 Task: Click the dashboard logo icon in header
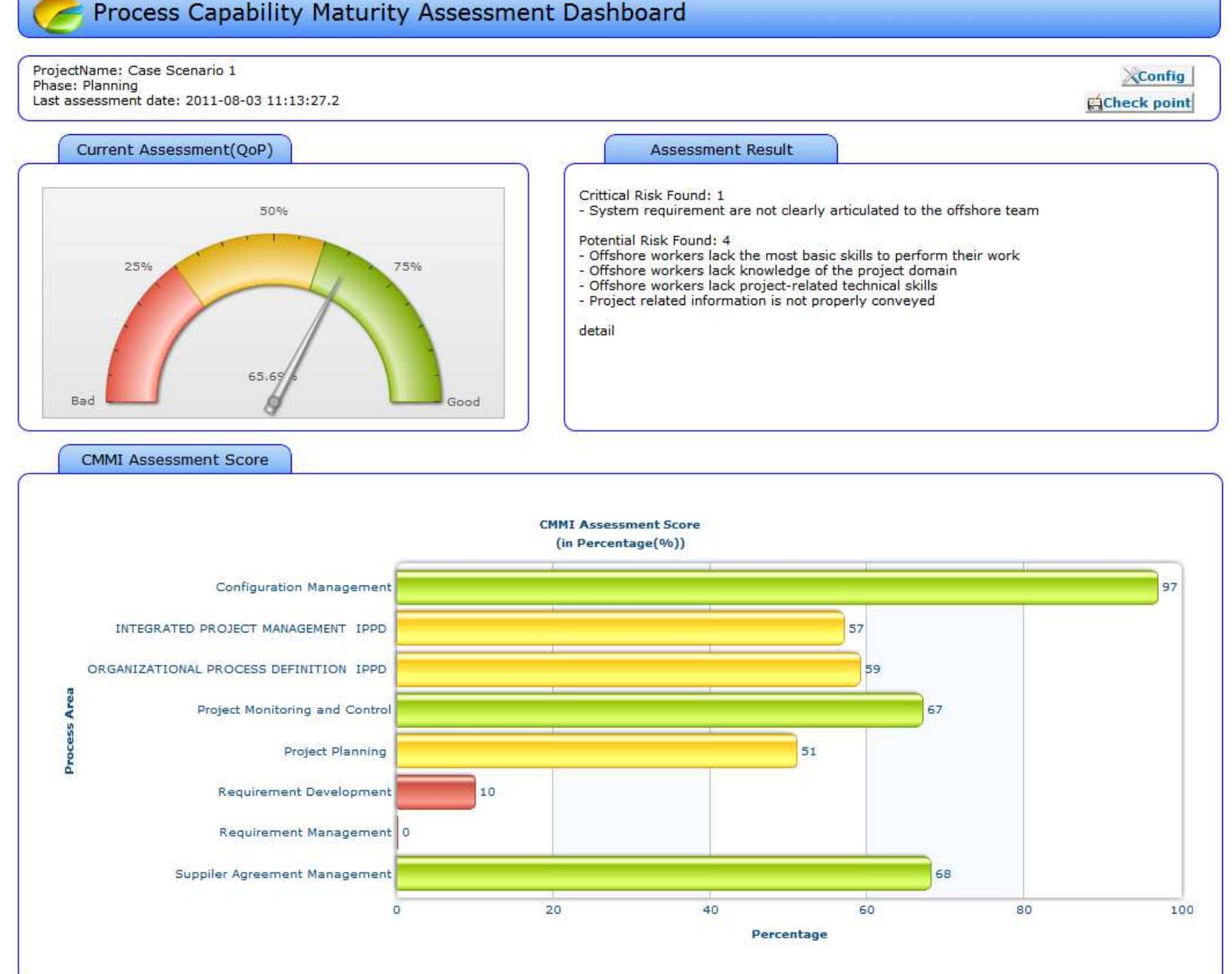click(x=58, y=16)
